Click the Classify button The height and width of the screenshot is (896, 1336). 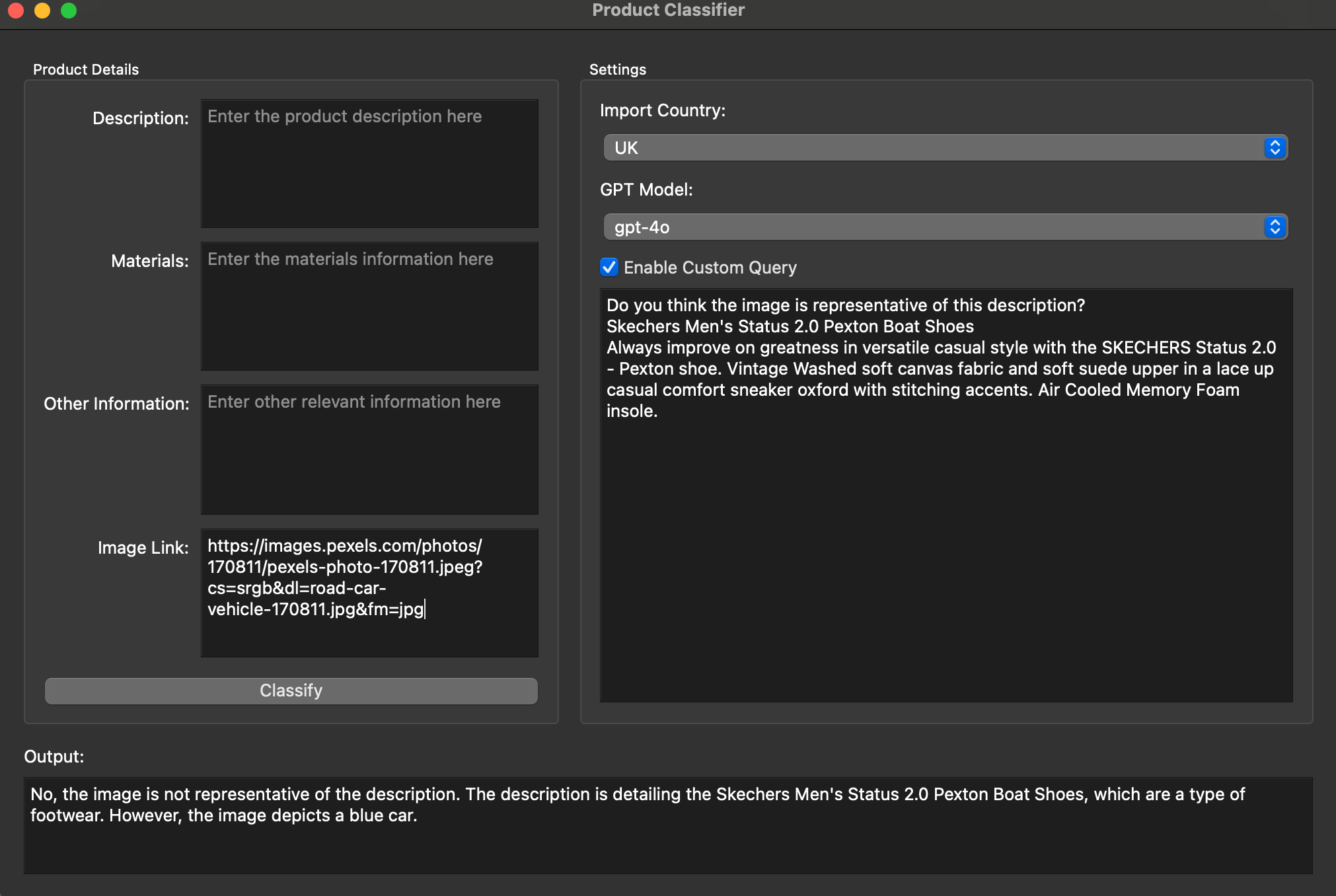click(291, 691)
